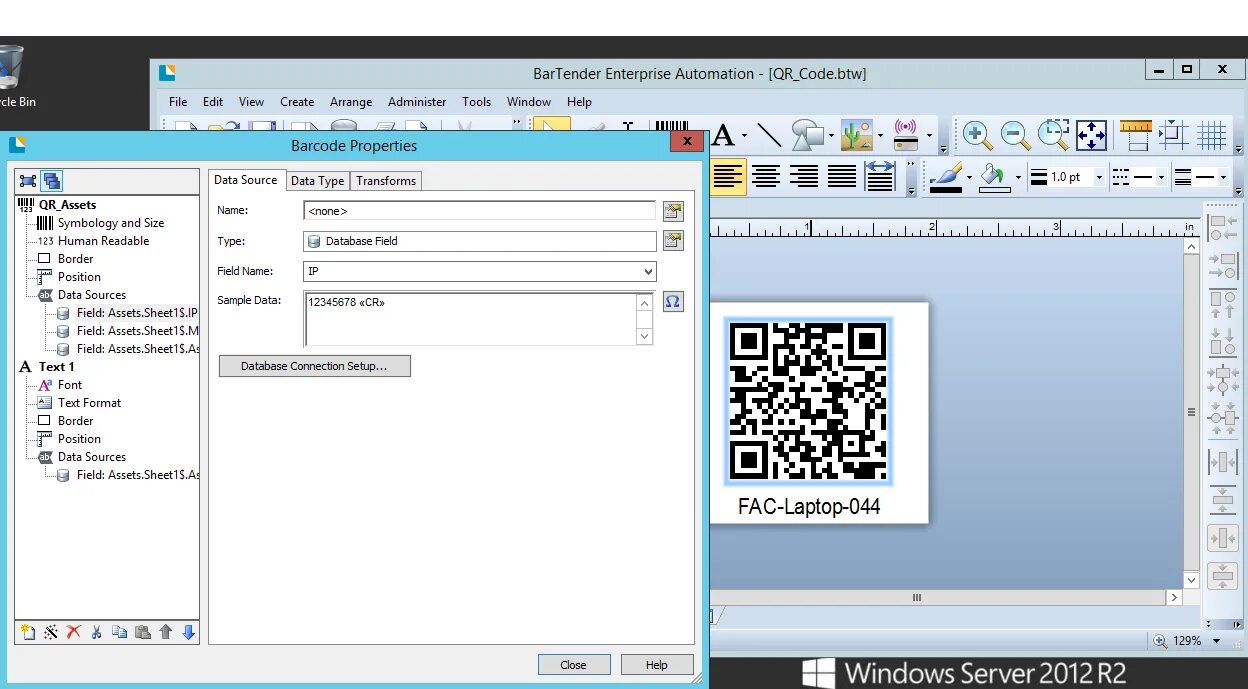
Task: Select the Field: Assets.Sheet1$.IP data source
Action: point(137,313)
